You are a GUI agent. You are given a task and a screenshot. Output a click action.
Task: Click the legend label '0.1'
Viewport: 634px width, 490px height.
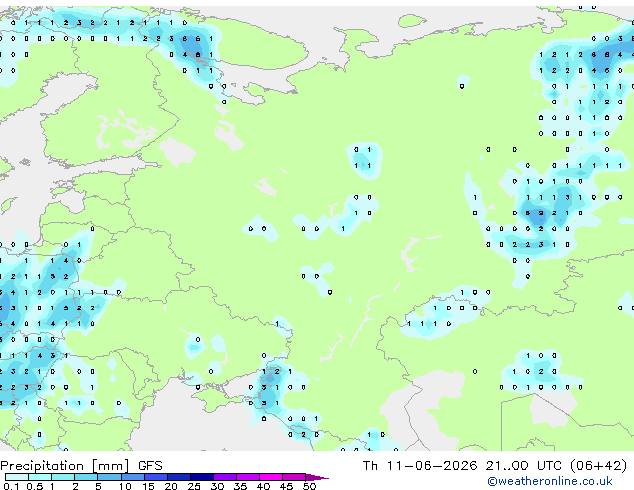tap(11, 486)
